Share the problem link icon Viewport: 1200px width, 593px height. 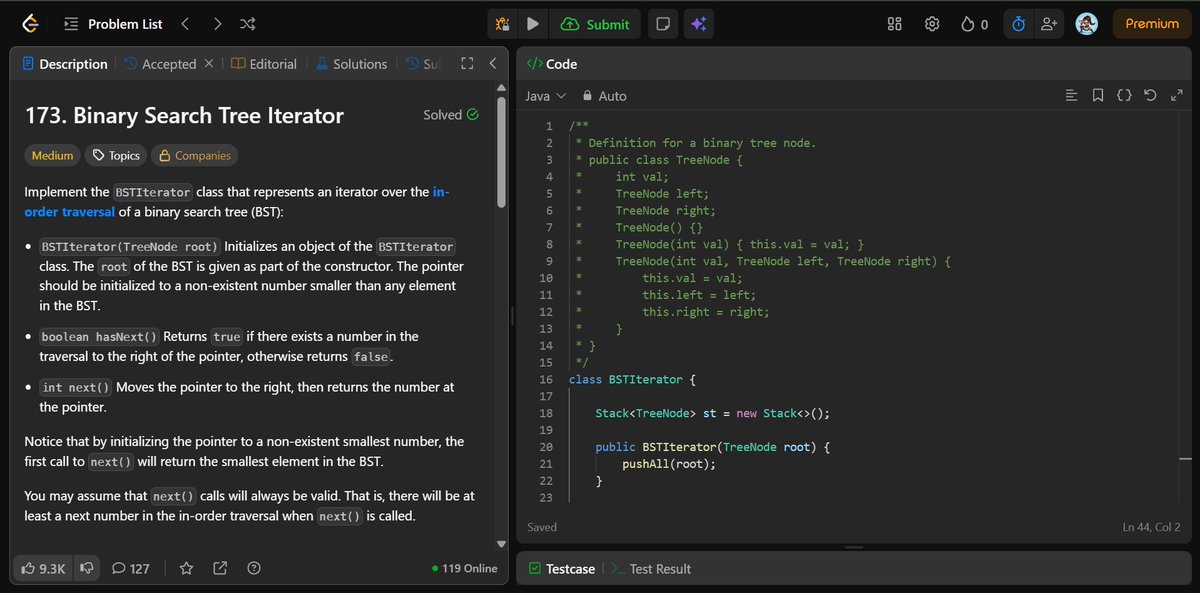[x=220, y=568]
